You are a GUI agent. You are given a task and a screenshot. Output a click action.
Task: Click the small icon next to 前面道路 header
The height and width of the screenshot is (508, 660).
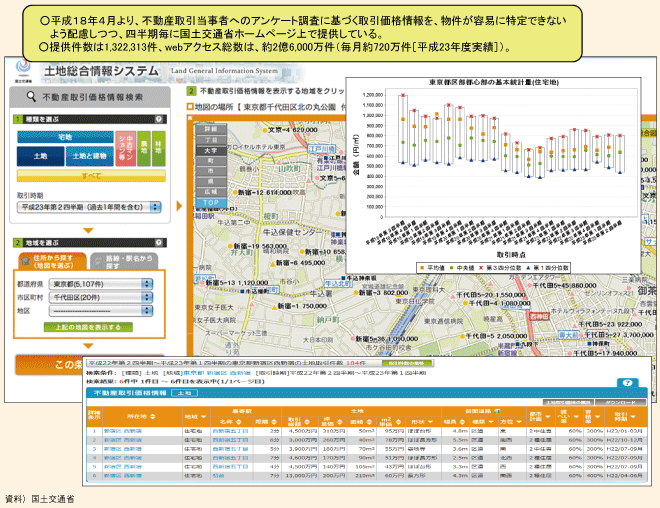[497, 411]
